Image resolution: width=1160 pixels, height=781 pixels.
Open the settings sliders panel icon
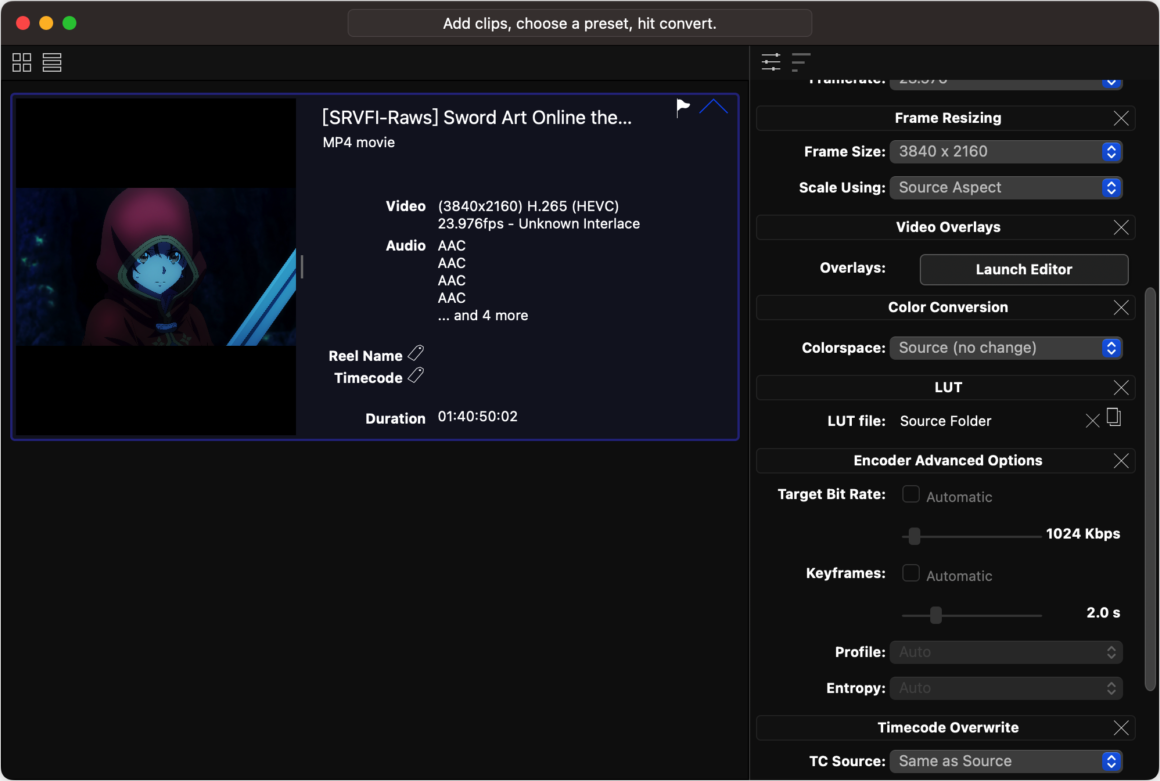771,61
